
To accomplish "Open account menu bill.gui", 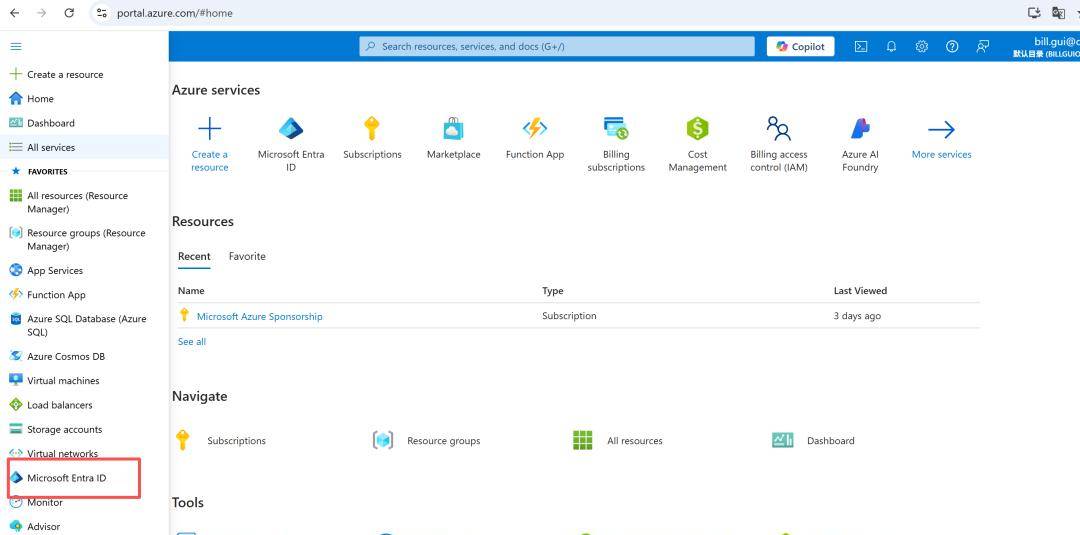I will 1046,47.
